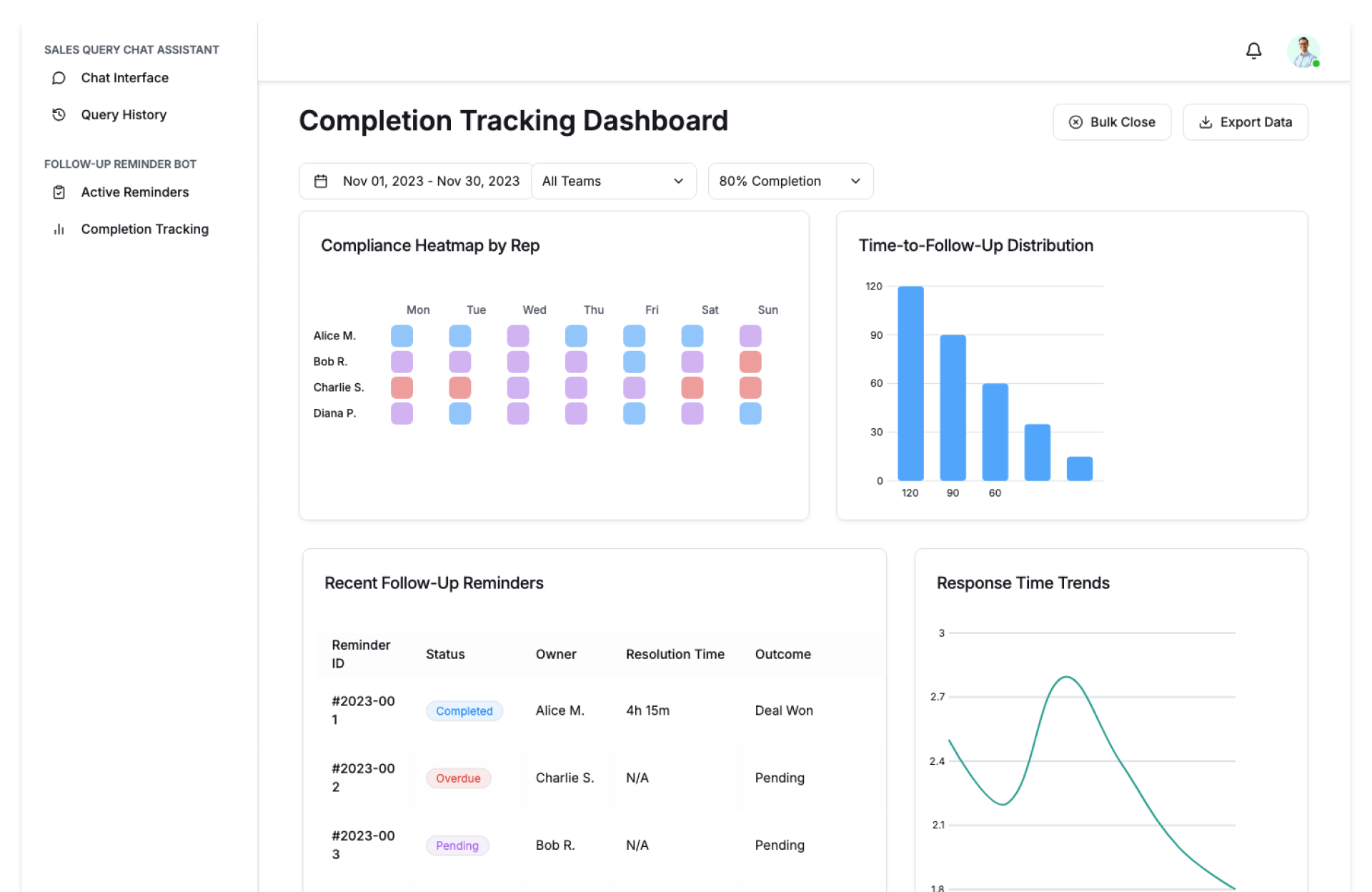Click the Export Data button

coord(1245,122)
